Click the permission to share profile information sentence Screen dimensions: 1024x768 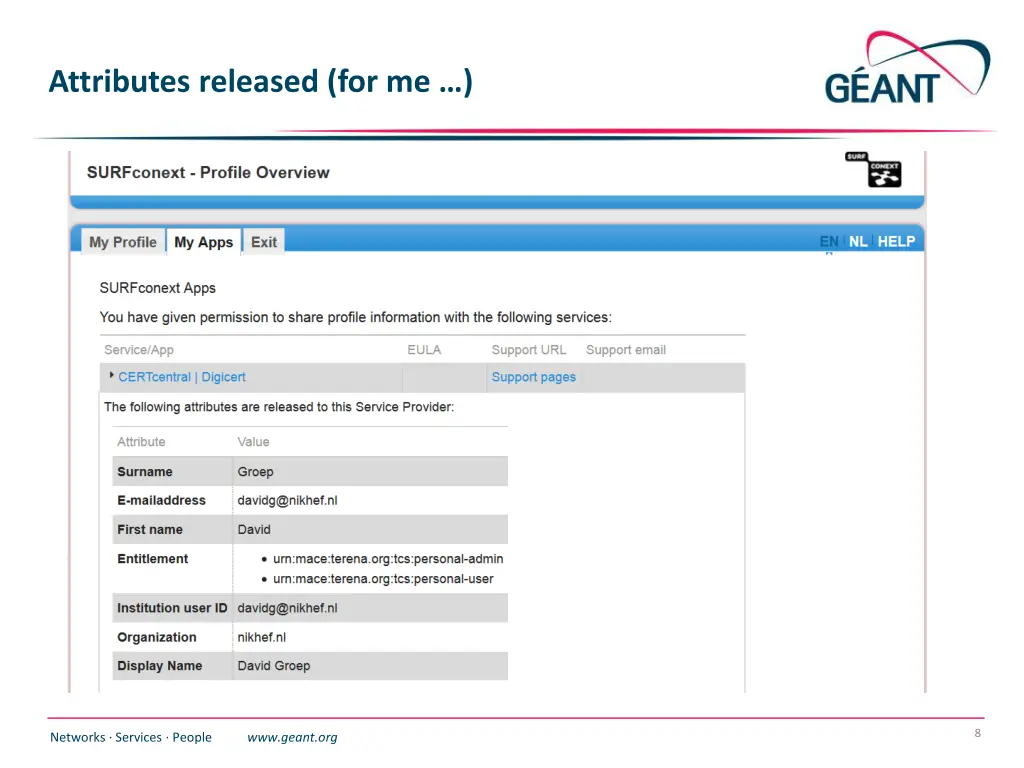pos(356,317)
